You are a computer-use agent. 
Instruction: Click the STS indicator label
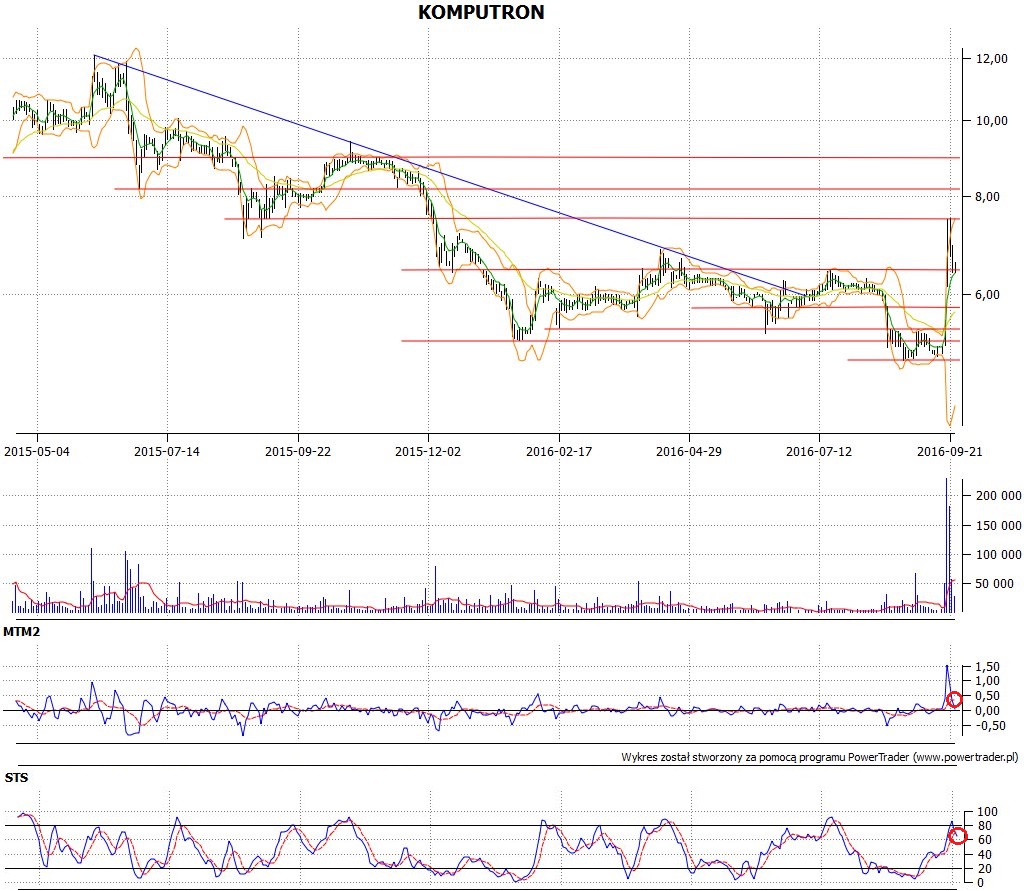tap(16, 777)
